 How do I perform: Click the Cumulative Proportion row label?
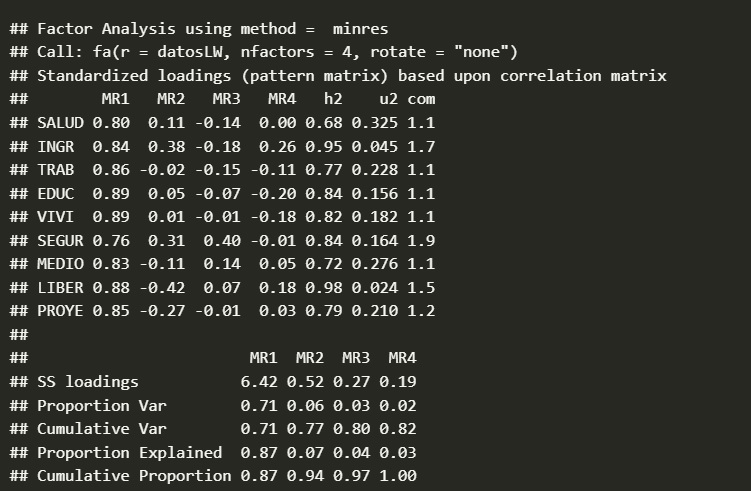[130, 475]
